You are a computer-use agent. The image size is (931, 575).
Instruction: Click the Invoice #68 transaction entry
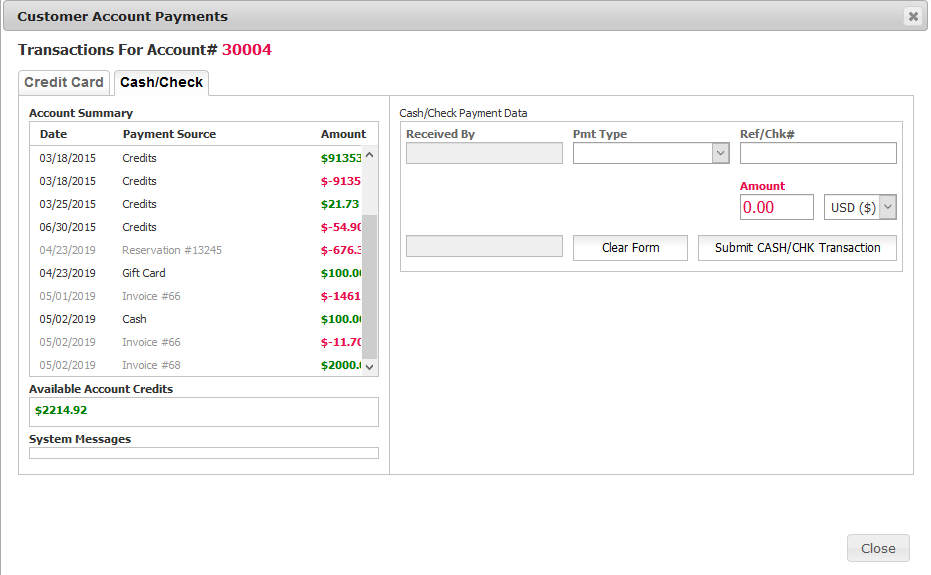coord(151,365)
